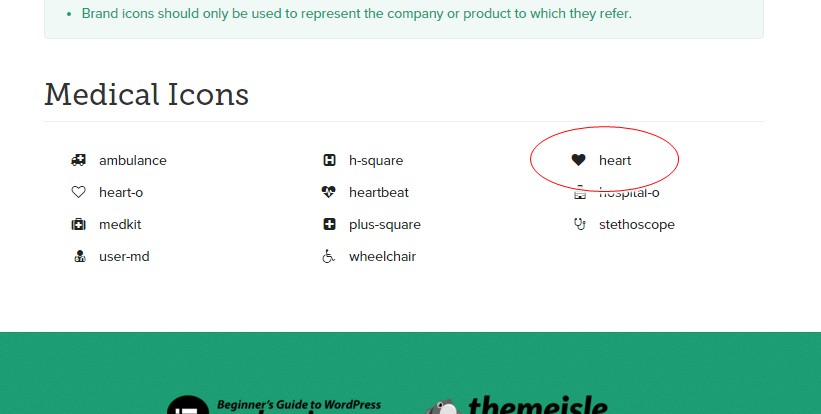This screenshot has width=821, height=414.
Task: Open the heartbeat text link
Action: point(379,192)
